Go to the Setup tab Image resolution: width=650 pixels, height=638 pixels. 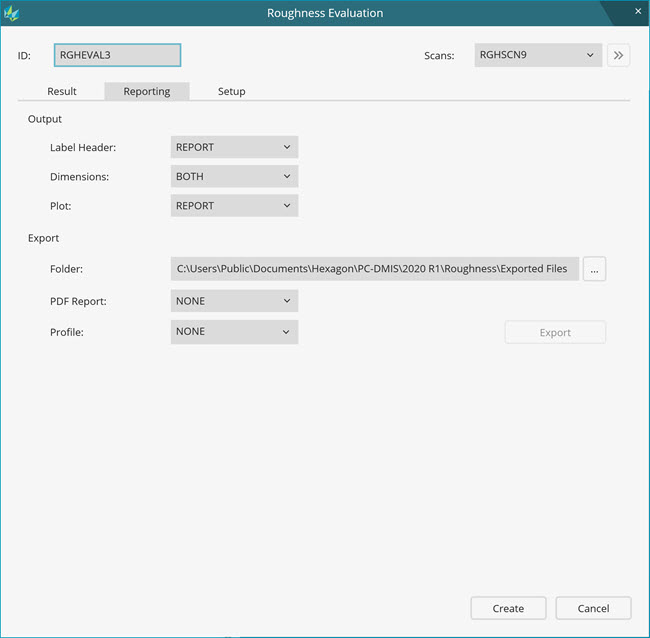232,91
